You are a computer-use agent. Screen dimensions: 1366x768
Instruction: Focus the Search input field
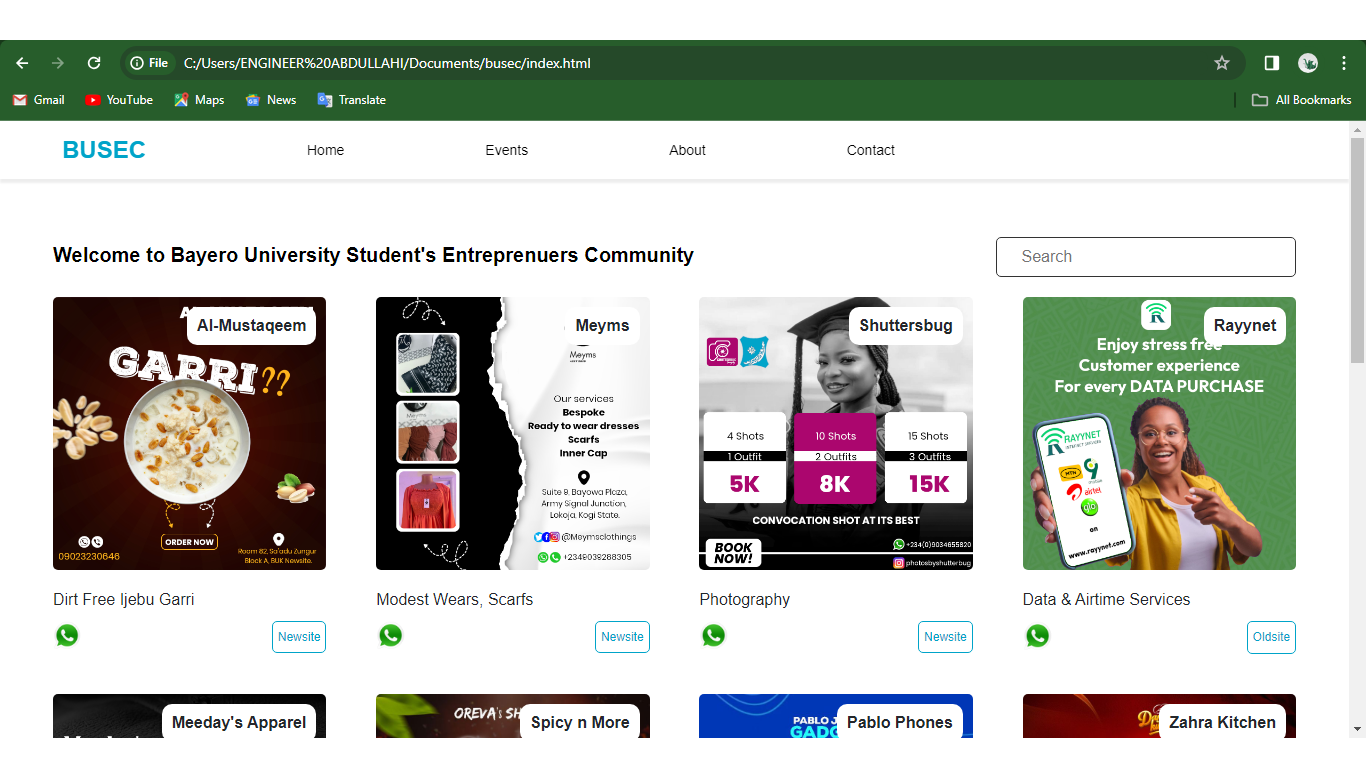pyautogui.click(x=1146, y=257)
